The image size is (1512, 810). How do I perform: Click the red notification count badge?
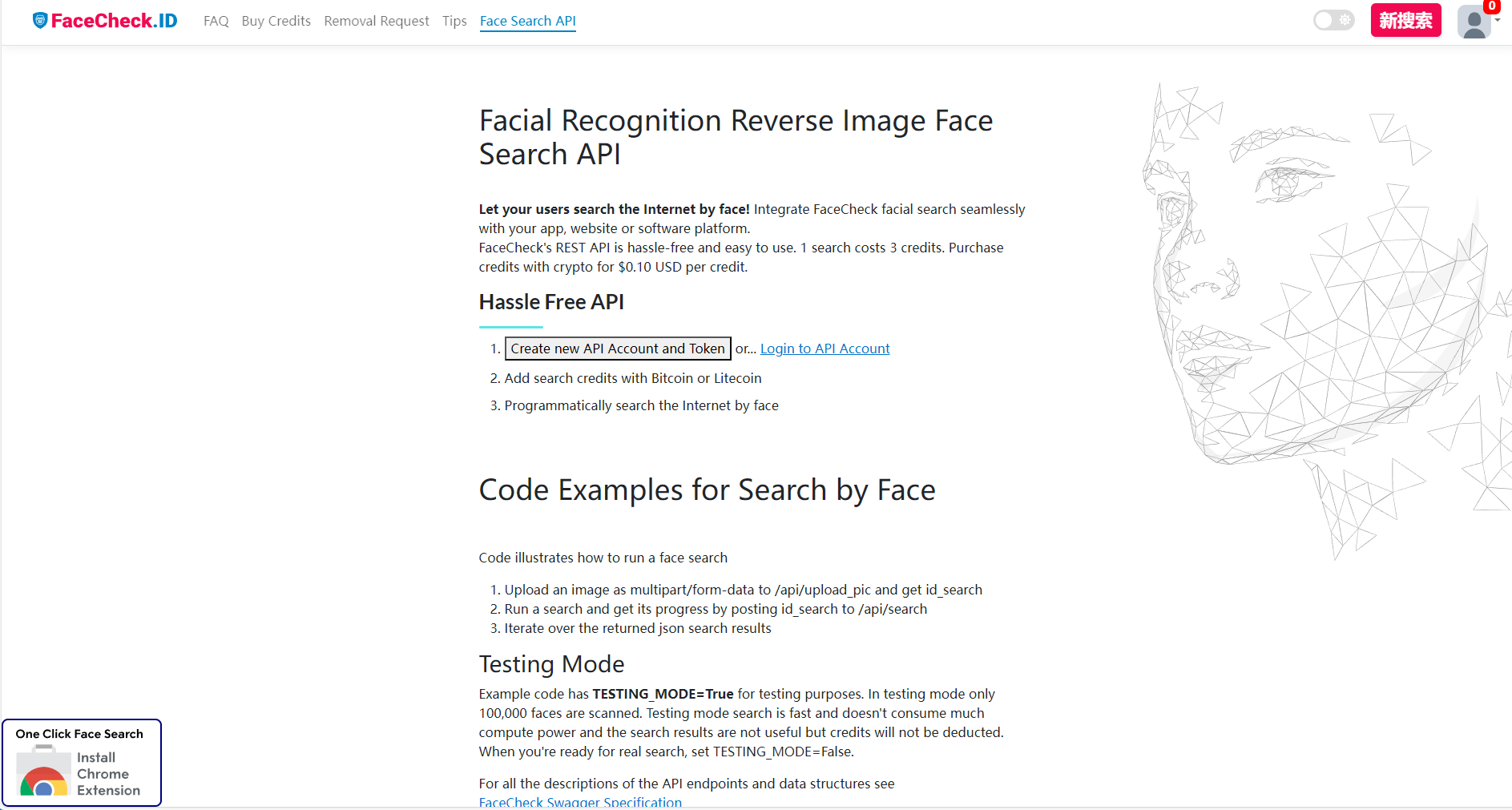tap(1491, 6)
